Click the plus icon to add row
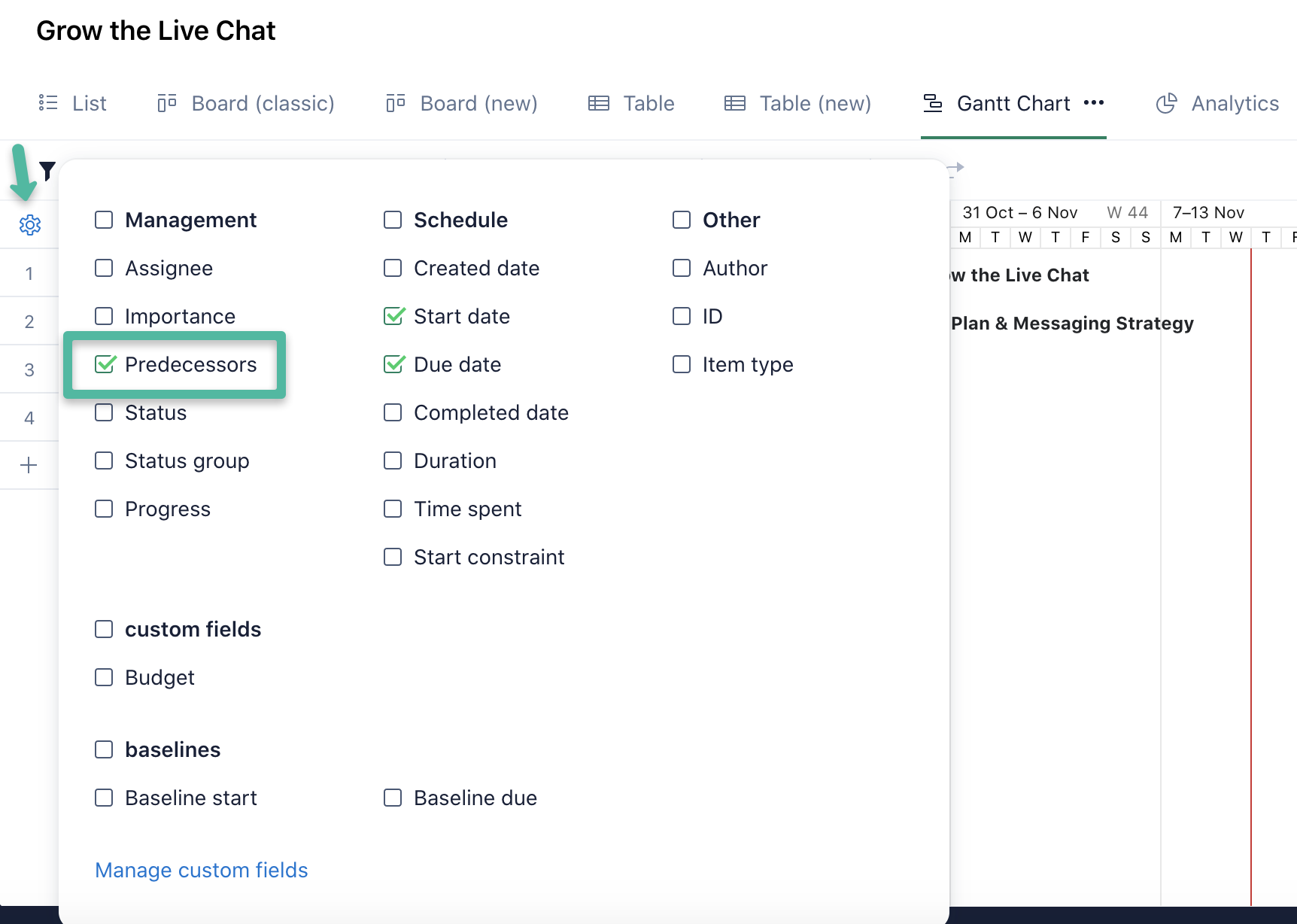 [x=29, y=465]
